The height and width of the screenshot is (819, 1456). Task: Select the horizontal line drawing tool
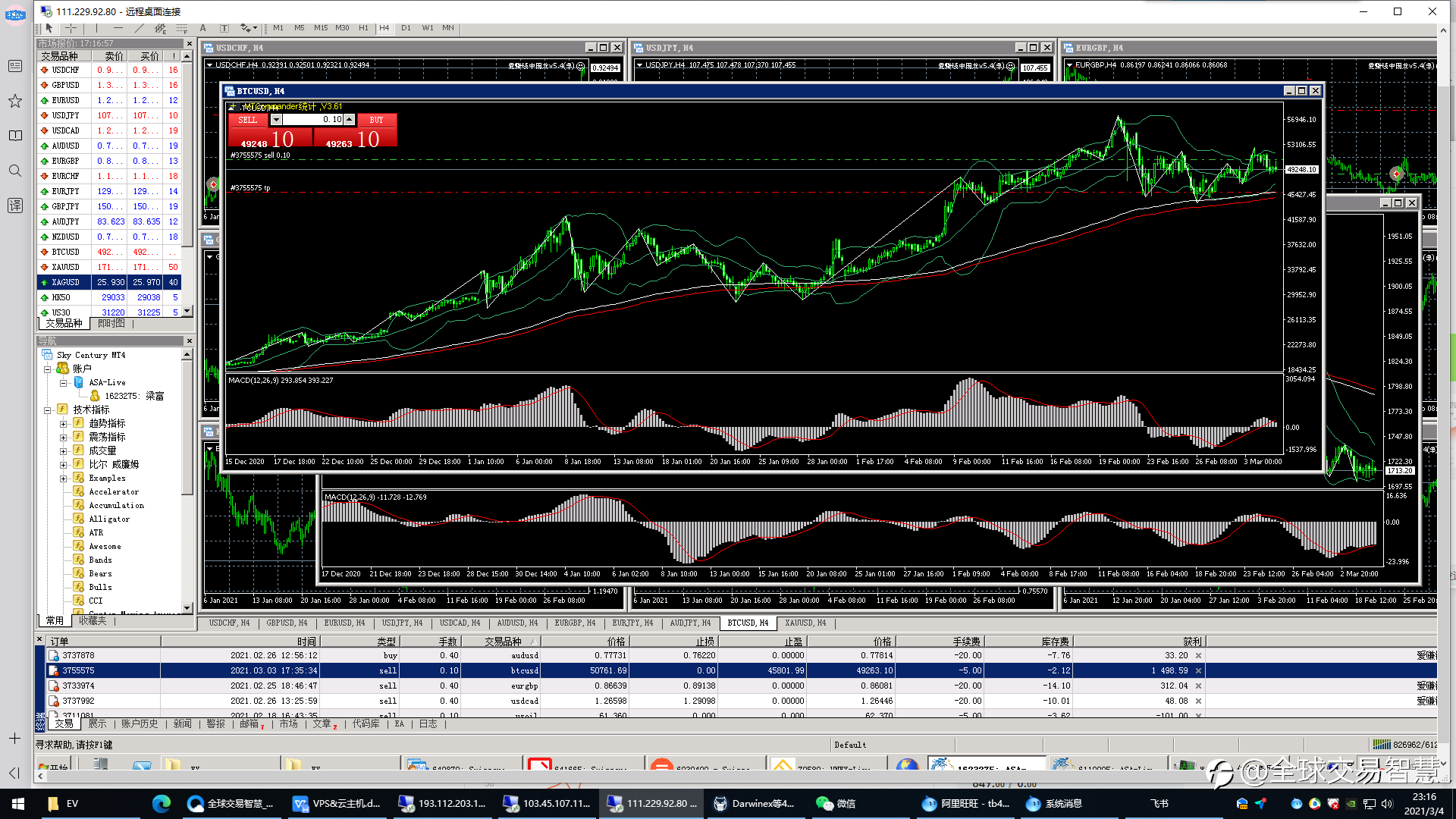[118, 28]
